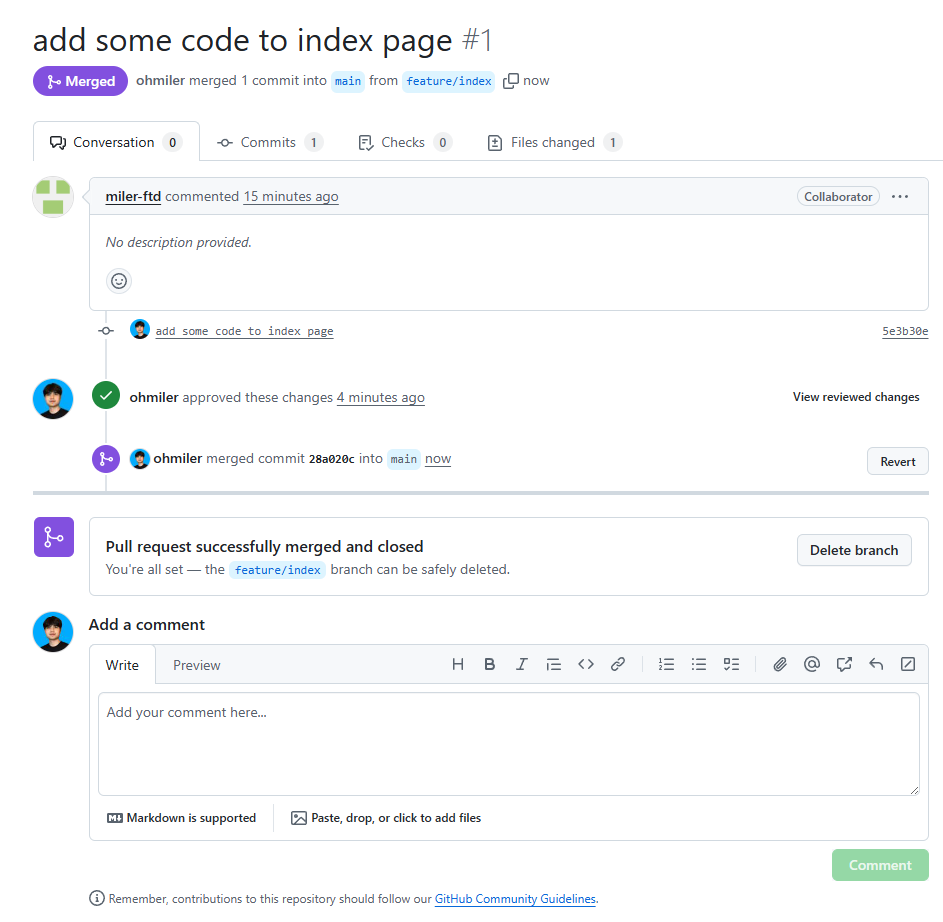Screen dimensions: 943x922
Task: Insert a heading in the comment
Action: coord(458,664)
